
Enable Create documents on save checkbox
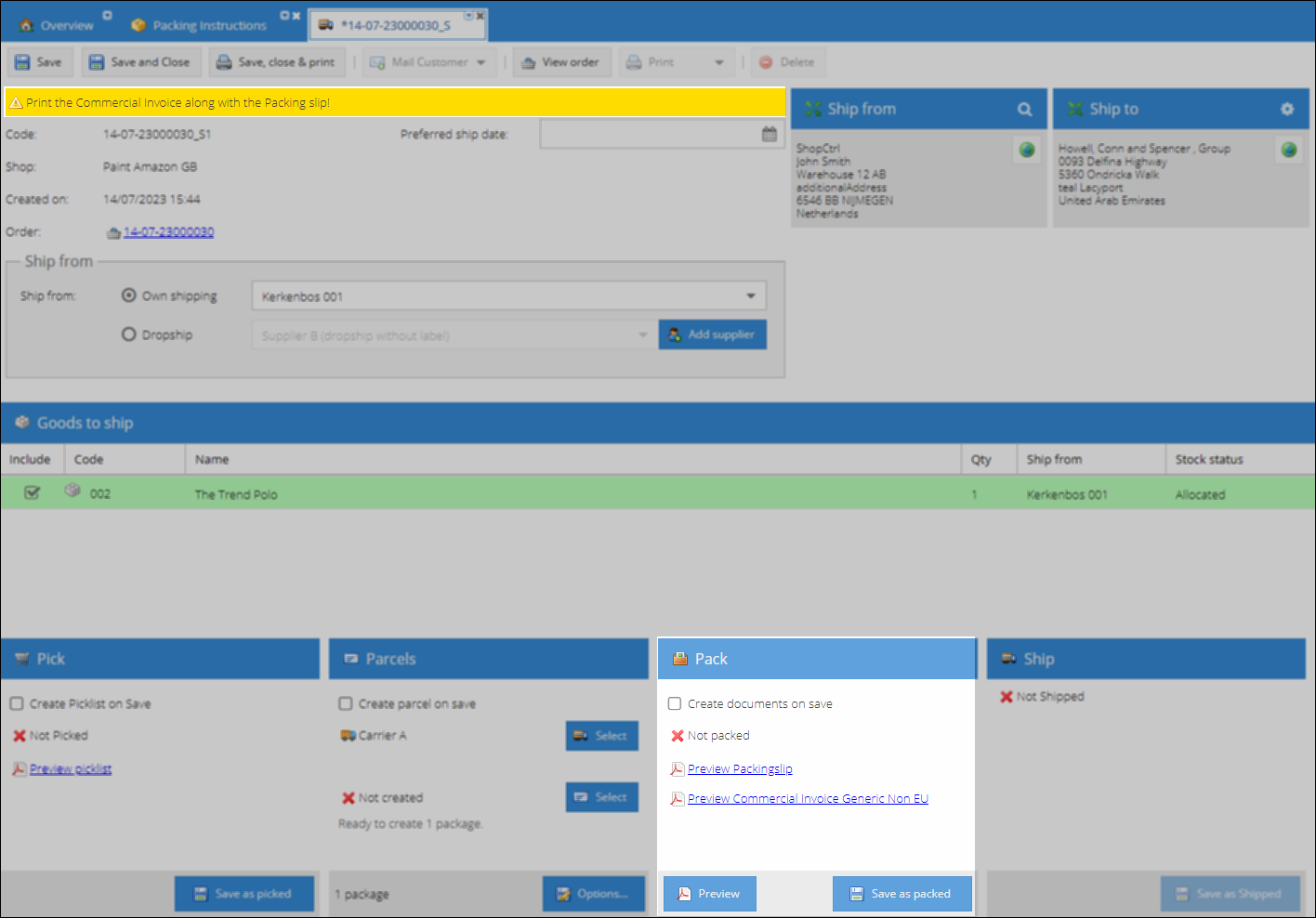pyautogui.click(x=675, y=703)
